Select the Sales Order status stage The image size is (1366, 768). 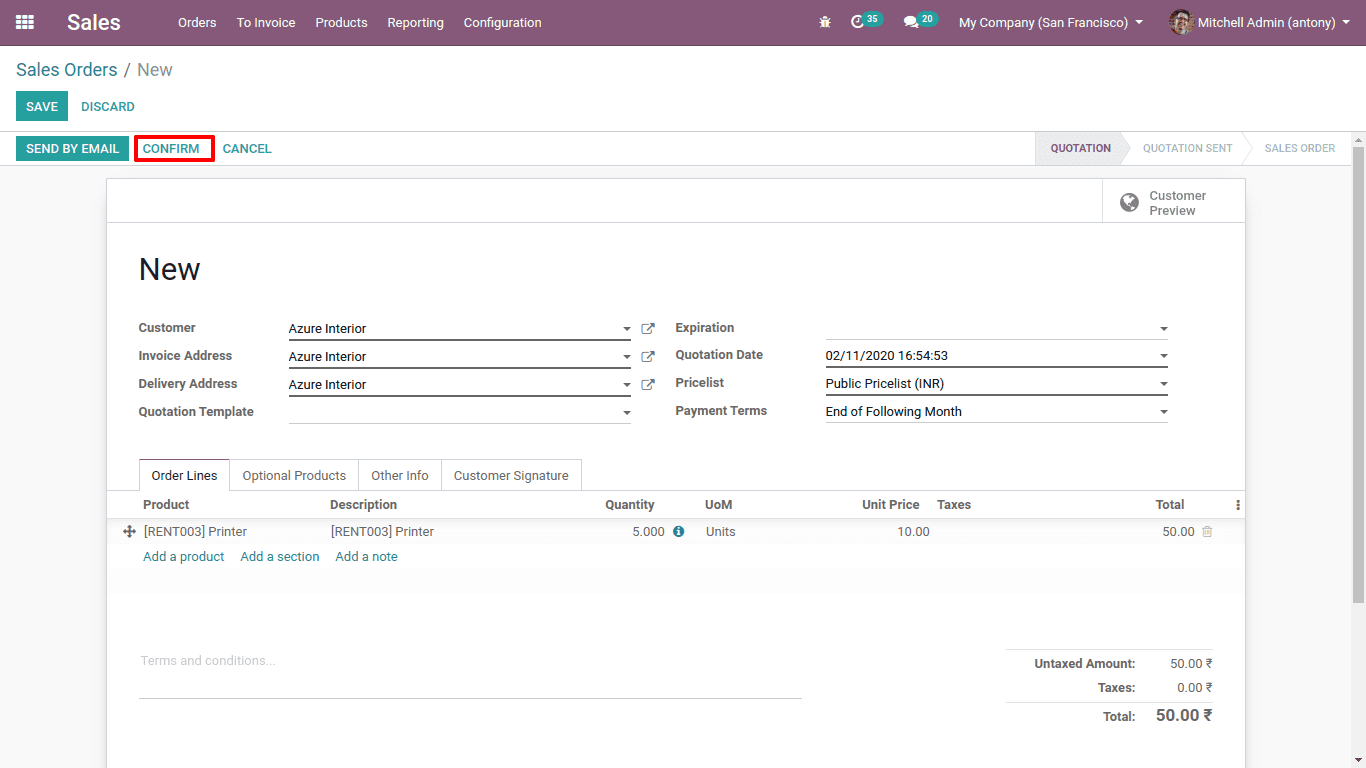point(1299,148)
